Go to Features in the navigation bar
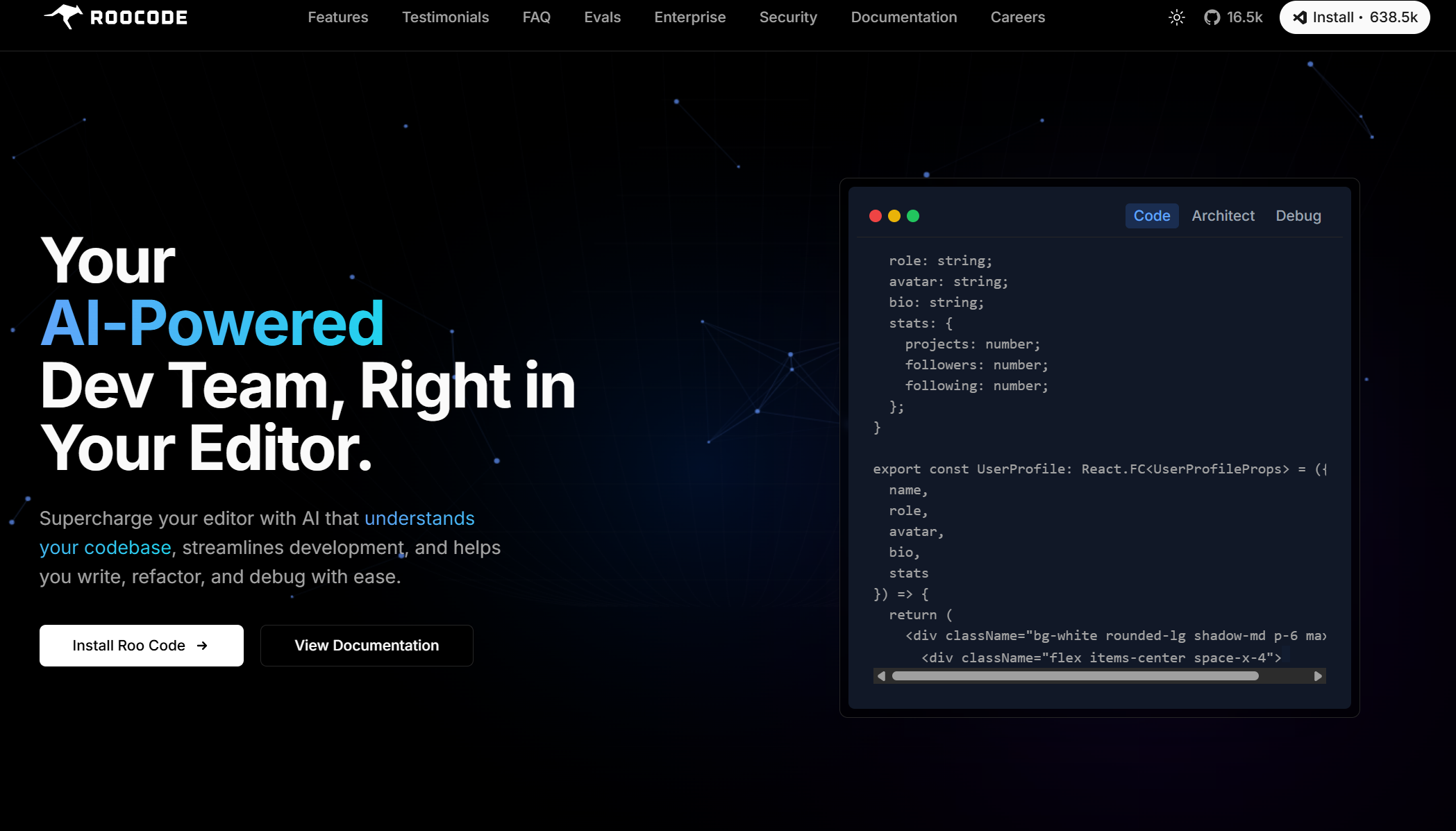 (x=338, y=17)
